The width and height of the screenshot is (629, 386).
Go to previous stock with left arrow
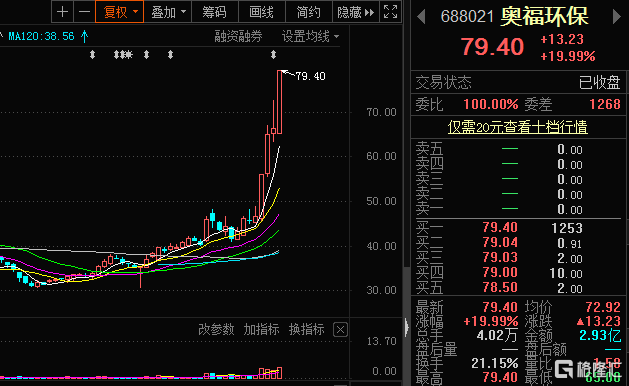(421, 17)
